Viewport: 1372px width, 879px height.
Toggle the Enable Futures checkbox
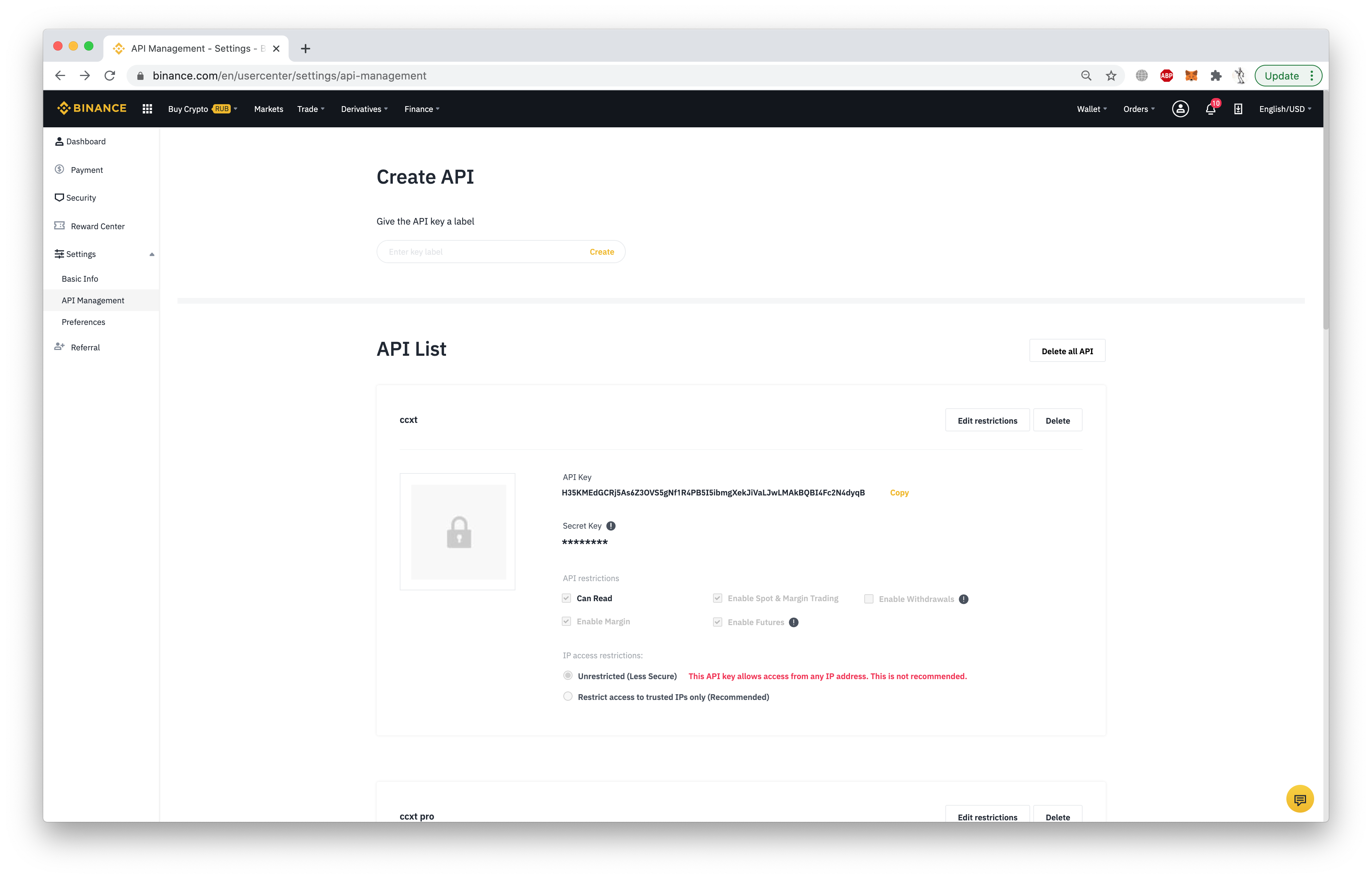717,622
